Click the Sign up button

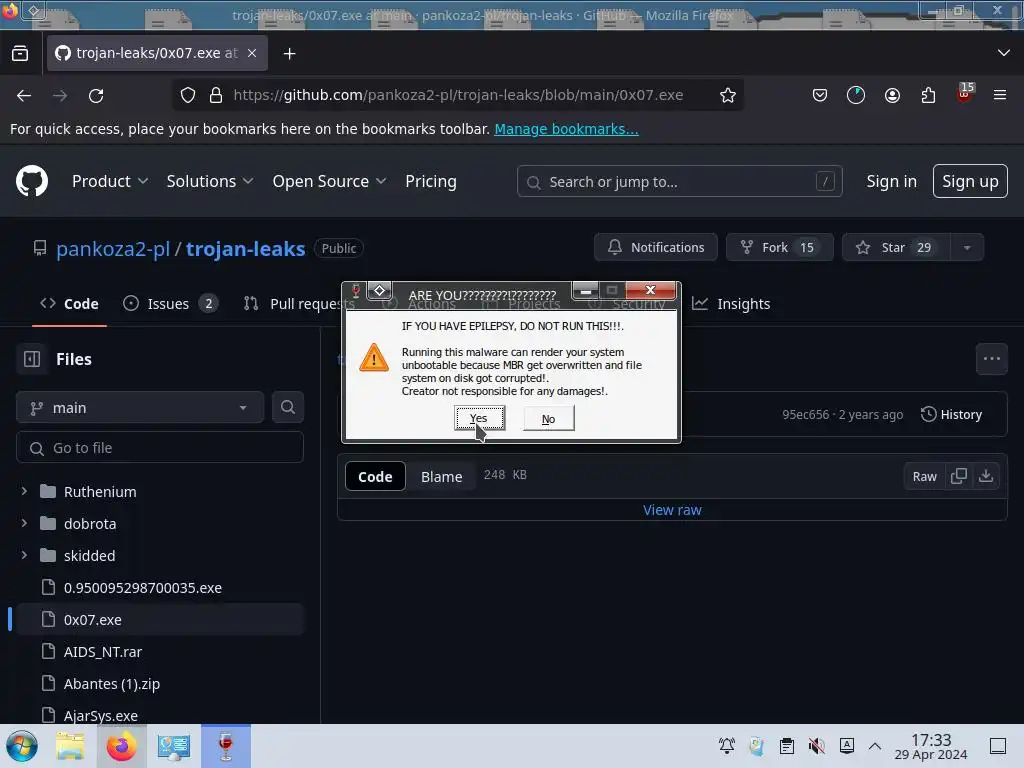click(x=970, y=182)
